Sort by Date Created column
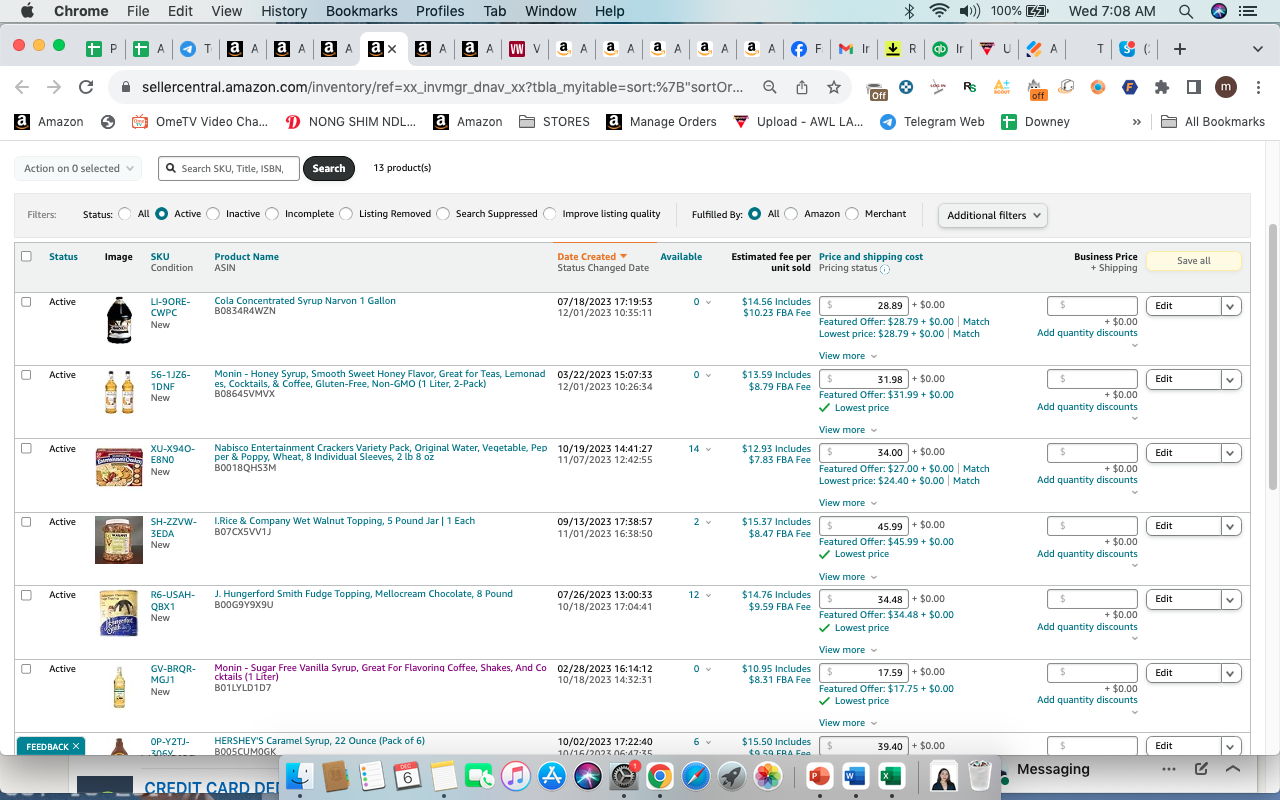 tap(592, 257)
